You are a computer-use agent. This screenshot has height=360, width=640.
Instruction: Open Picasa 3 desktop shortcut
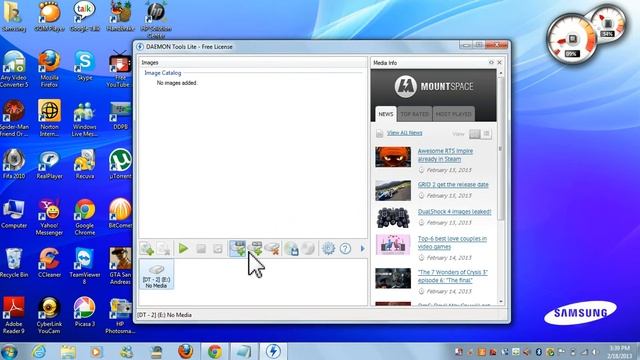click(x=84, y=312)
